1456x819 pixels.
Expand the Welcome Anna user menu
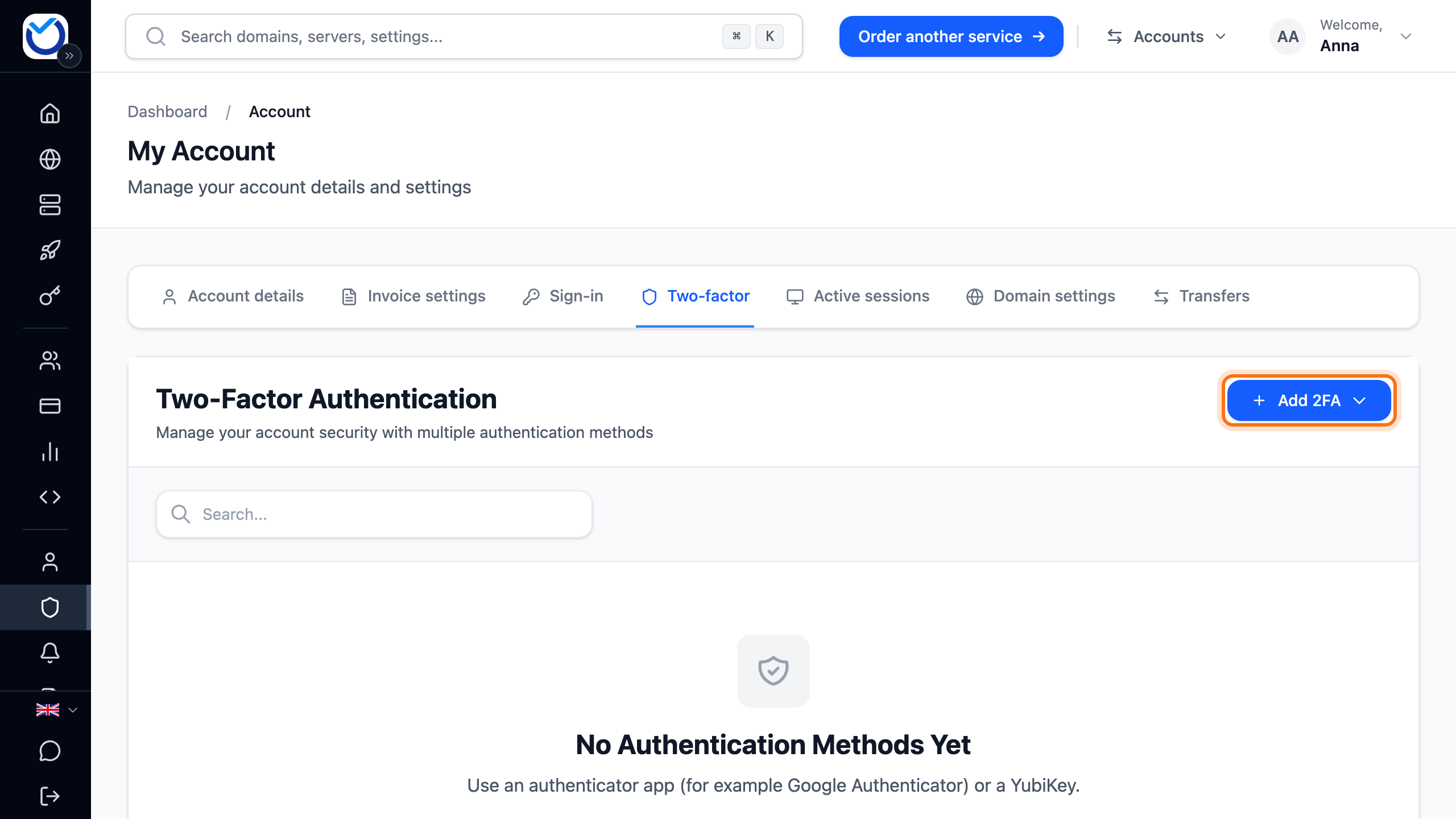pos(1341,36)
